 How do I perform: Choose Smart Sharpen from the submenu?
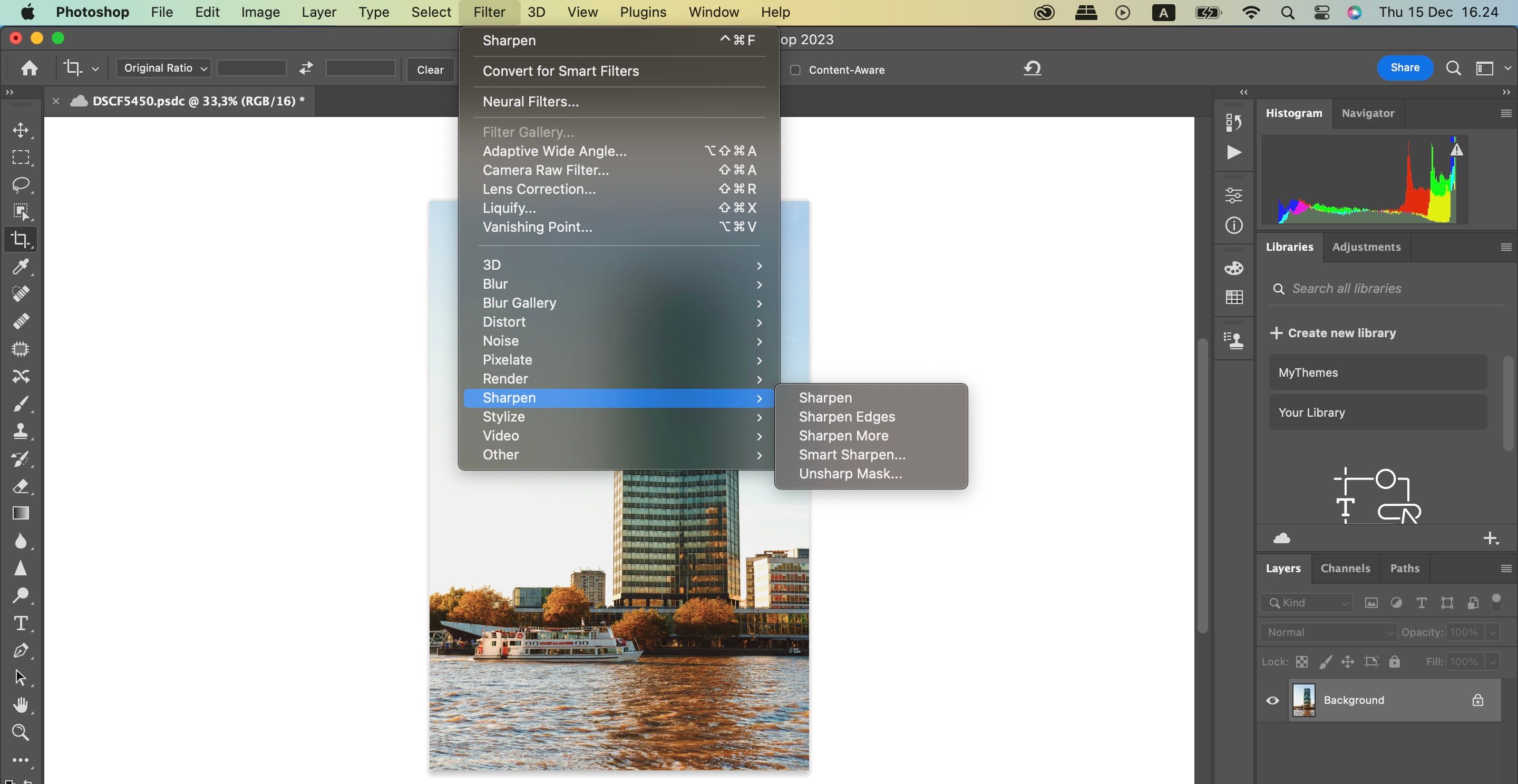click(852, 454)
